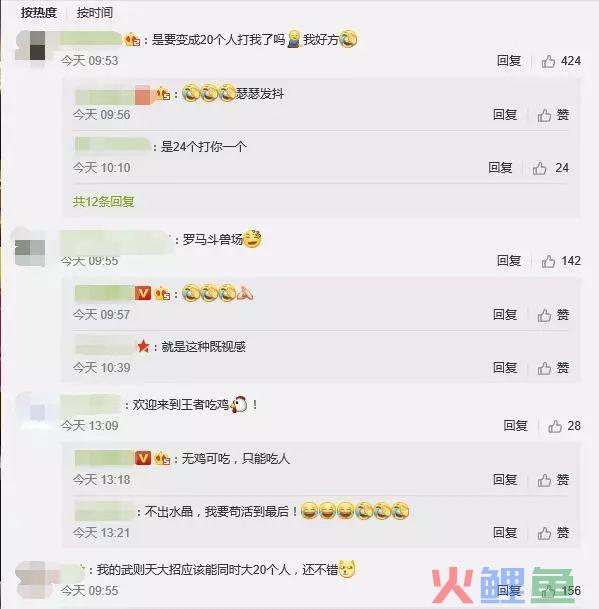The image size is (599, 609).
Task: Like the comment with 424 likes
Action: tap(561, 61)
